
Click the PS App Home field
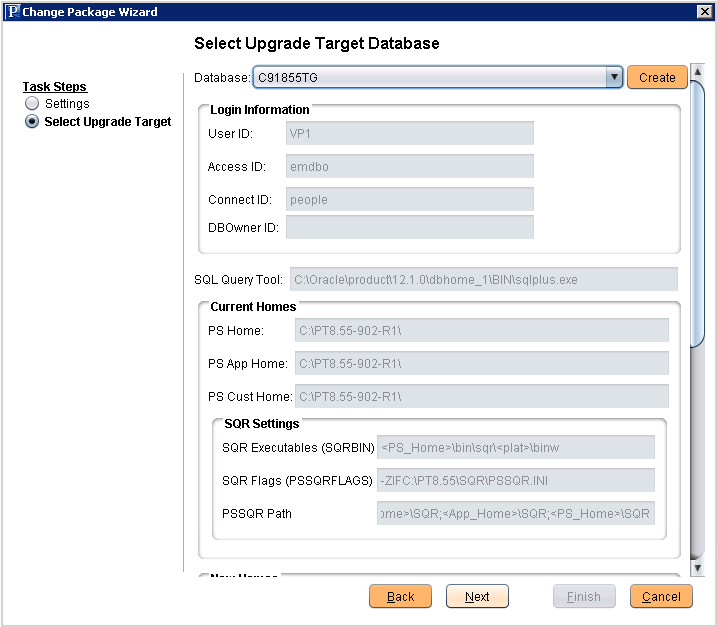point(481,363)
